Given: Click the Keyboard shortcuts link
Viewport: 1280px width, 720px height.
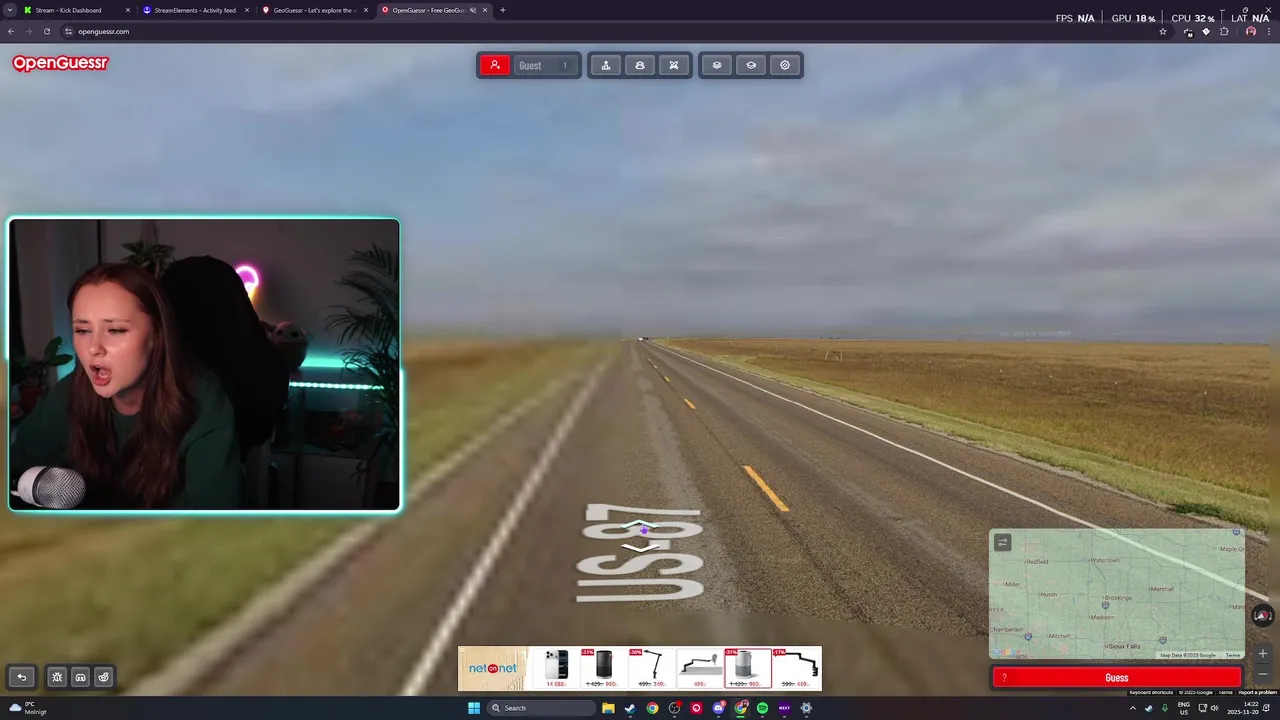Looking at the screenshot, I should click(1151, 692).
